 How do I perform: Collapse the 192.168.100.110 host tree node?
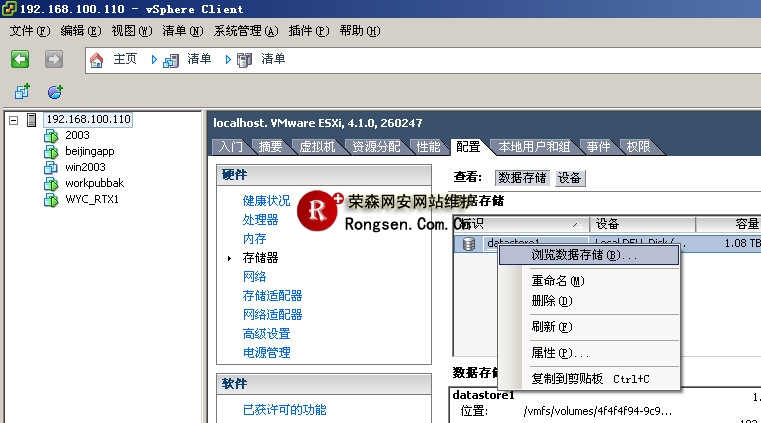pos(13,120)
